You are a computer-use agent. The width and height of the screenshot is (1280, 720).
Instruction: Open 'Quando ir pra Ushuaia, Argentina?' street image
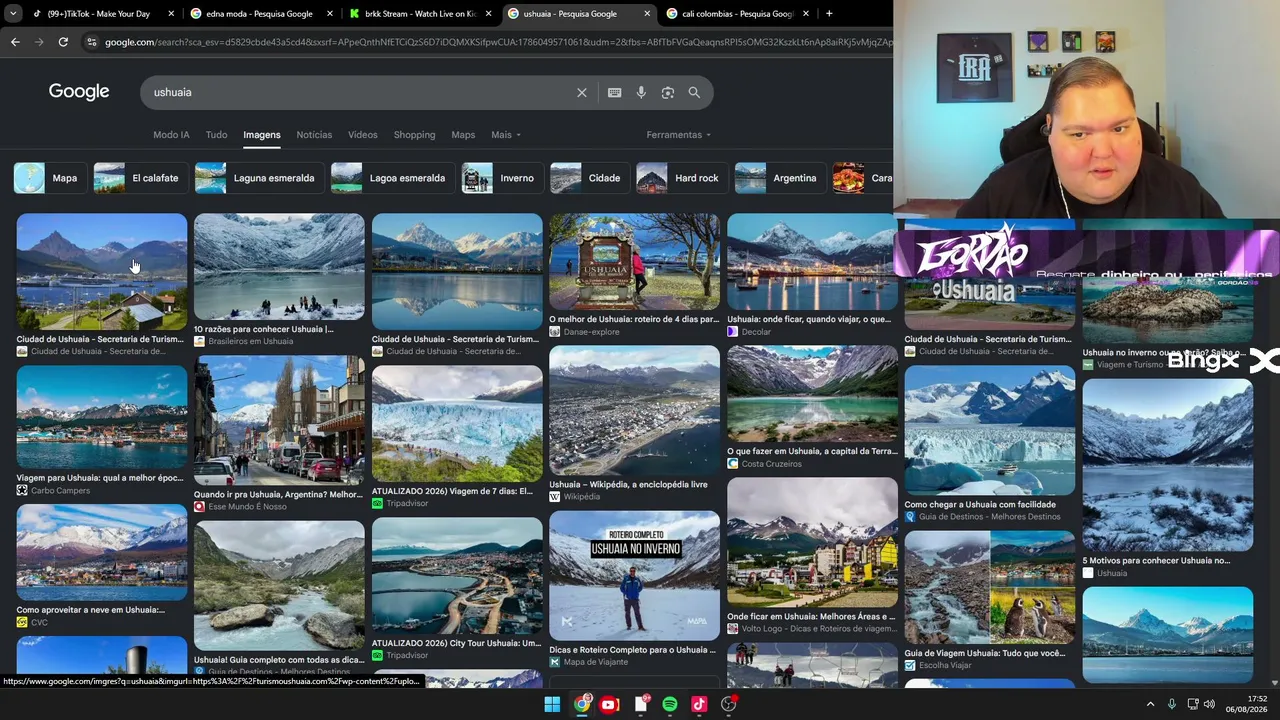[279, 420]
